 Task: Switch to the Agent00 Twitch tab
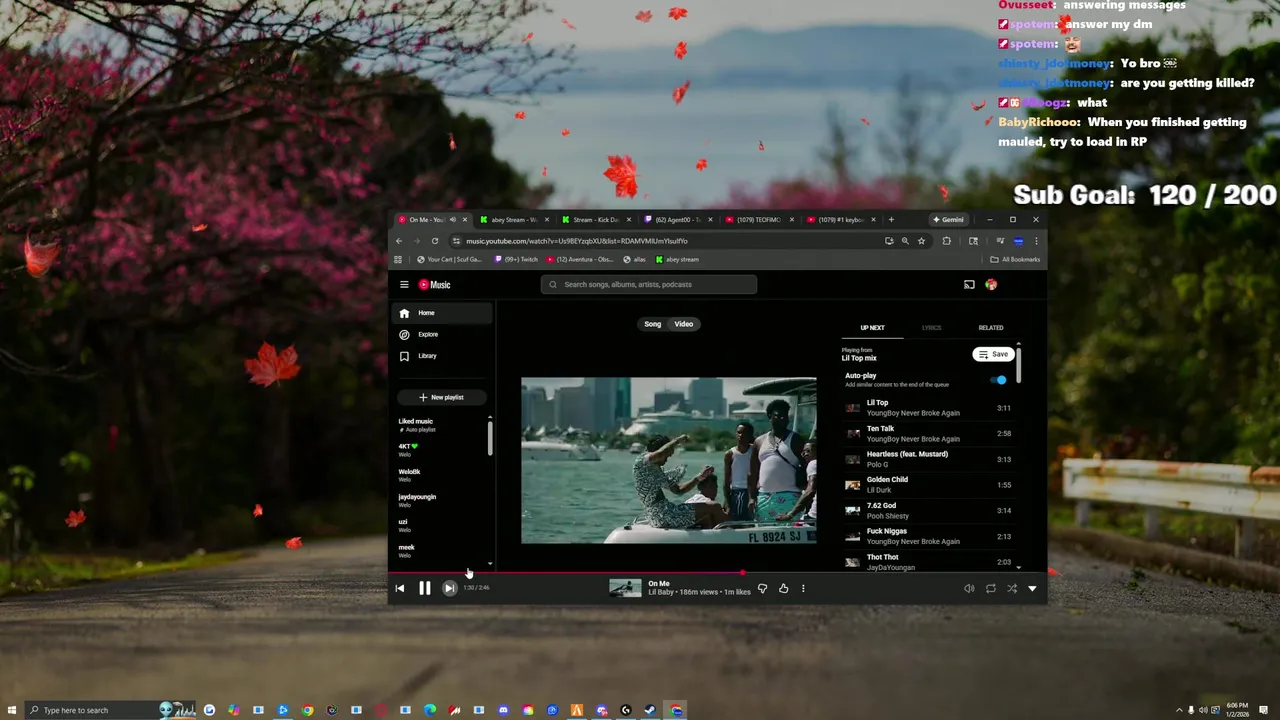pyautogui.click(x=678, y=220)
